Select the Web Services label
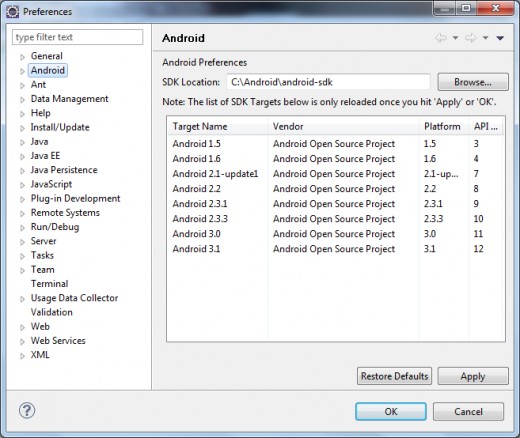This screenshot has width=520, height=438. point(58,341)
